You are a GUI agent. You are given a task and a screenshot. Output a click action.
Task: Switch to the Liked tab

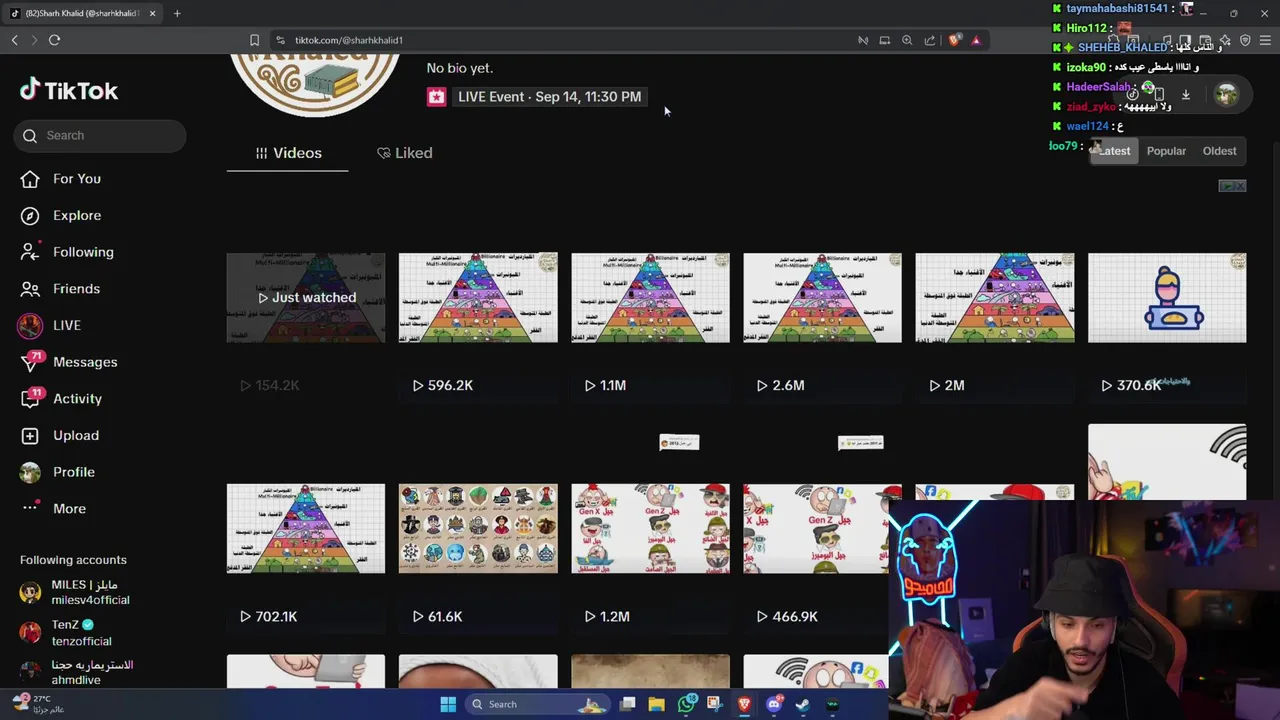[x=405, y=153]
